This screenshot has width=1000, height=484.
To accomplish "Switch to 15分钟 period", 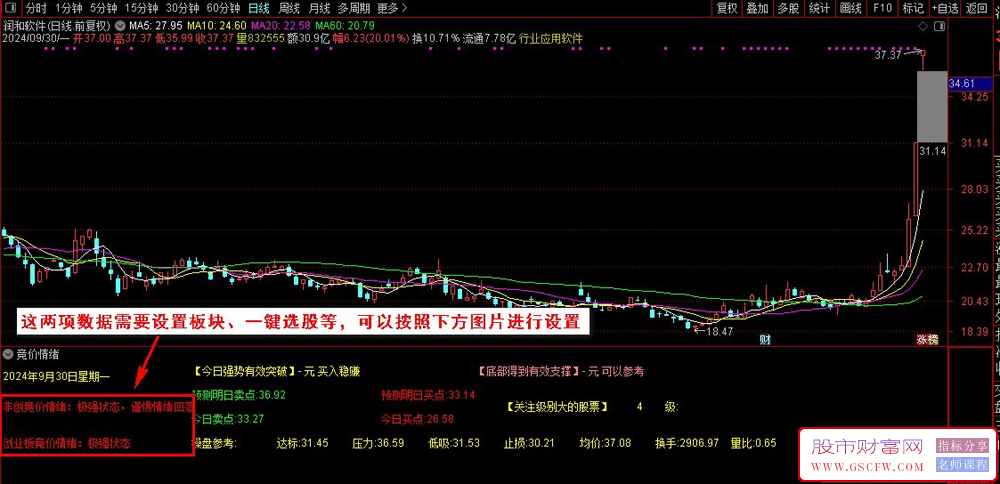I will pos(141,8).
